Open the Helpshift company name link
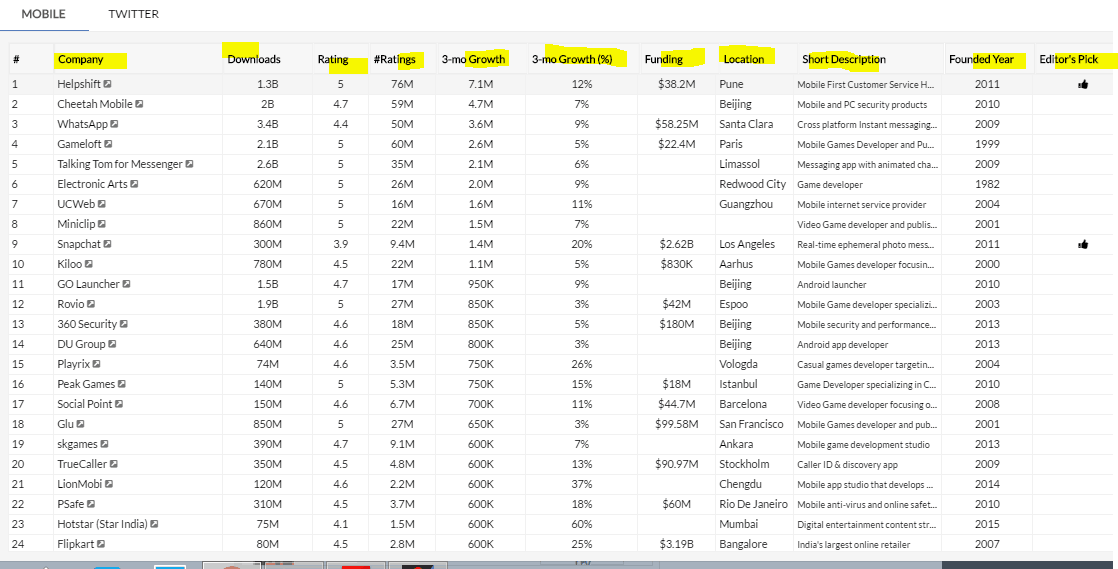The height and width of the screenshot is (569, 1118). click(79, 84)
